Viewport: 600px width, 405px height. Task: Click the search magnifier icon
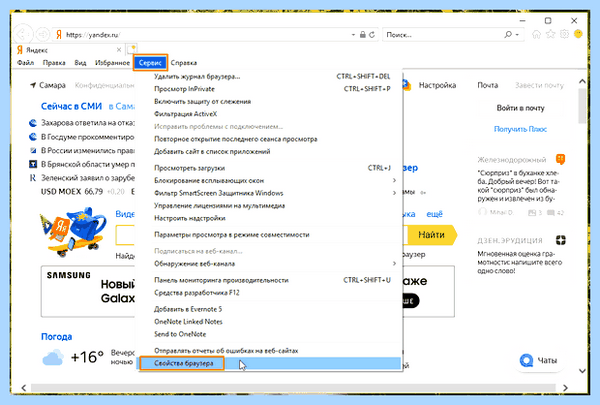click(x=508, y=35)
